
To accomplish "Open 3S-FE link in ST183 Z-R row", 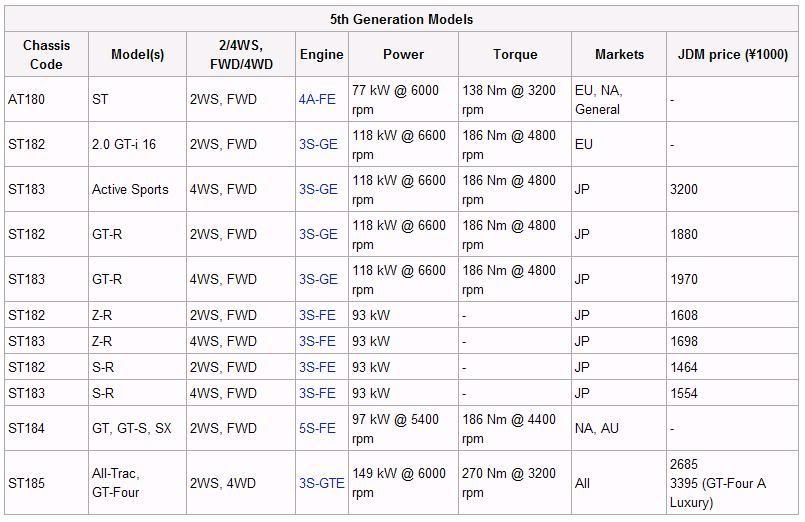I will (x=317, y=341).
